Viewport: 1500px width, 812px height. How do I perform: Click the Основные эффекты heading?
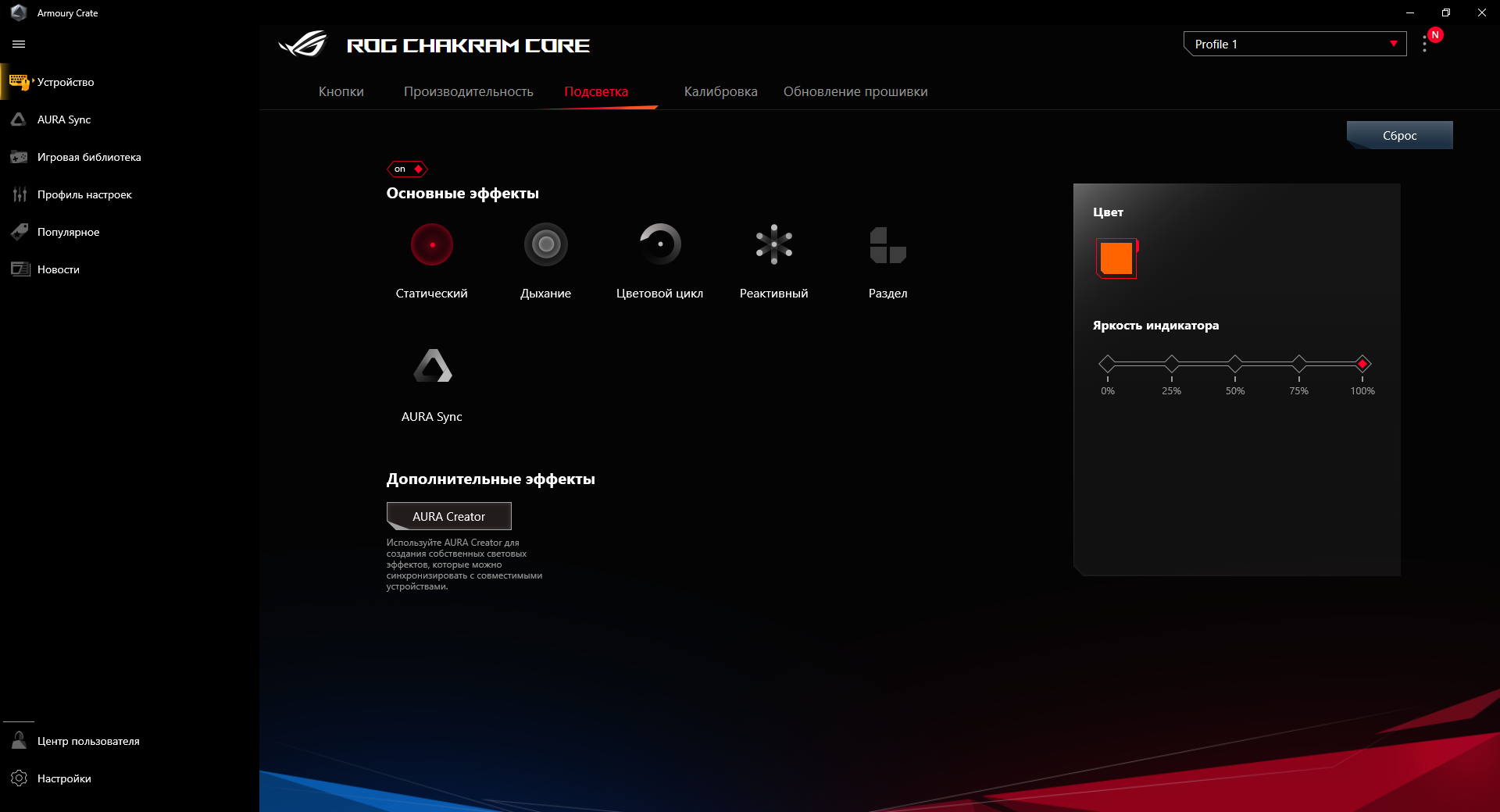point(462,194)
